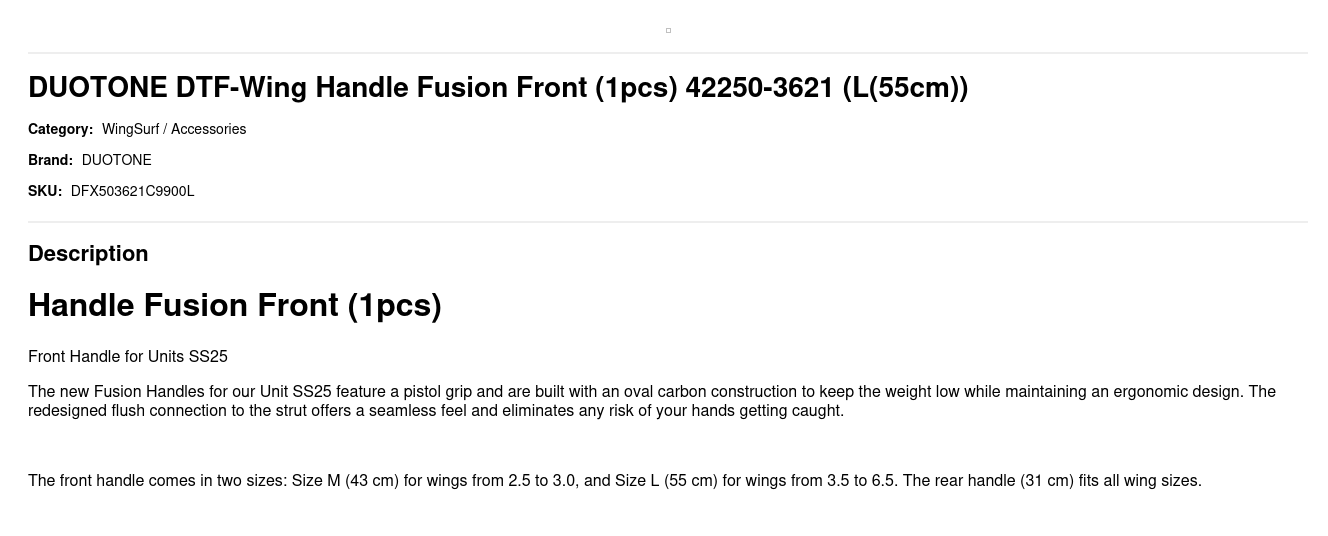Open the WingSurf category text
1328x536 pixels.
[130, 129]
